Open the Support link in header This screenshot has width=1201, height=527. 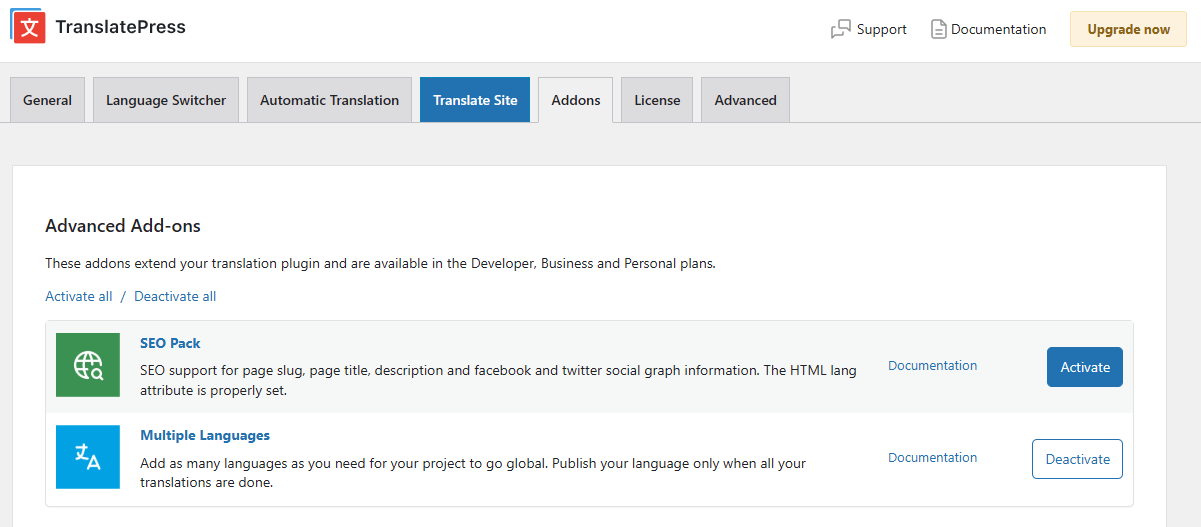869,30
